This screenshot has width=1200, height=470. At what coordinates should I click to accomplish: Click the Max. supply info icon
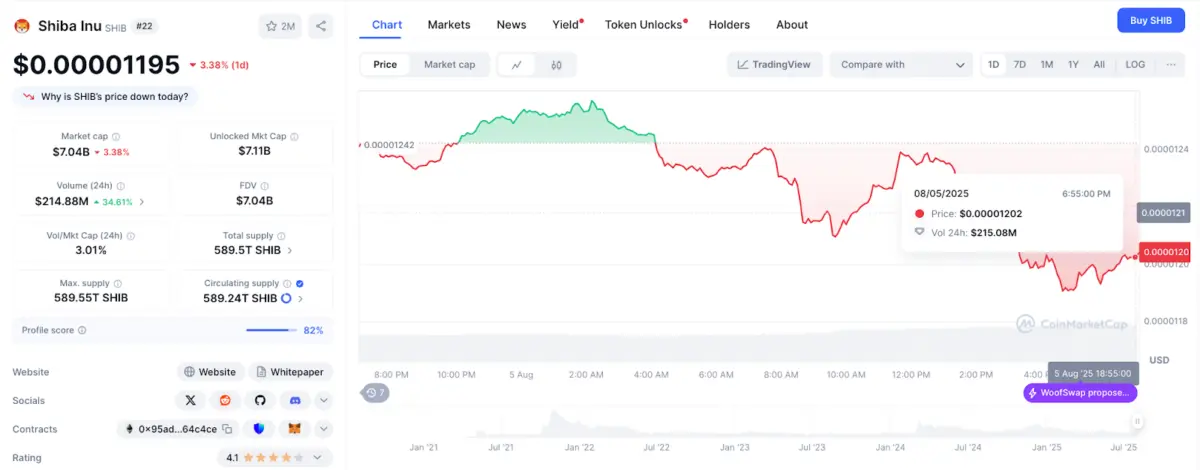tap(118, 284)
